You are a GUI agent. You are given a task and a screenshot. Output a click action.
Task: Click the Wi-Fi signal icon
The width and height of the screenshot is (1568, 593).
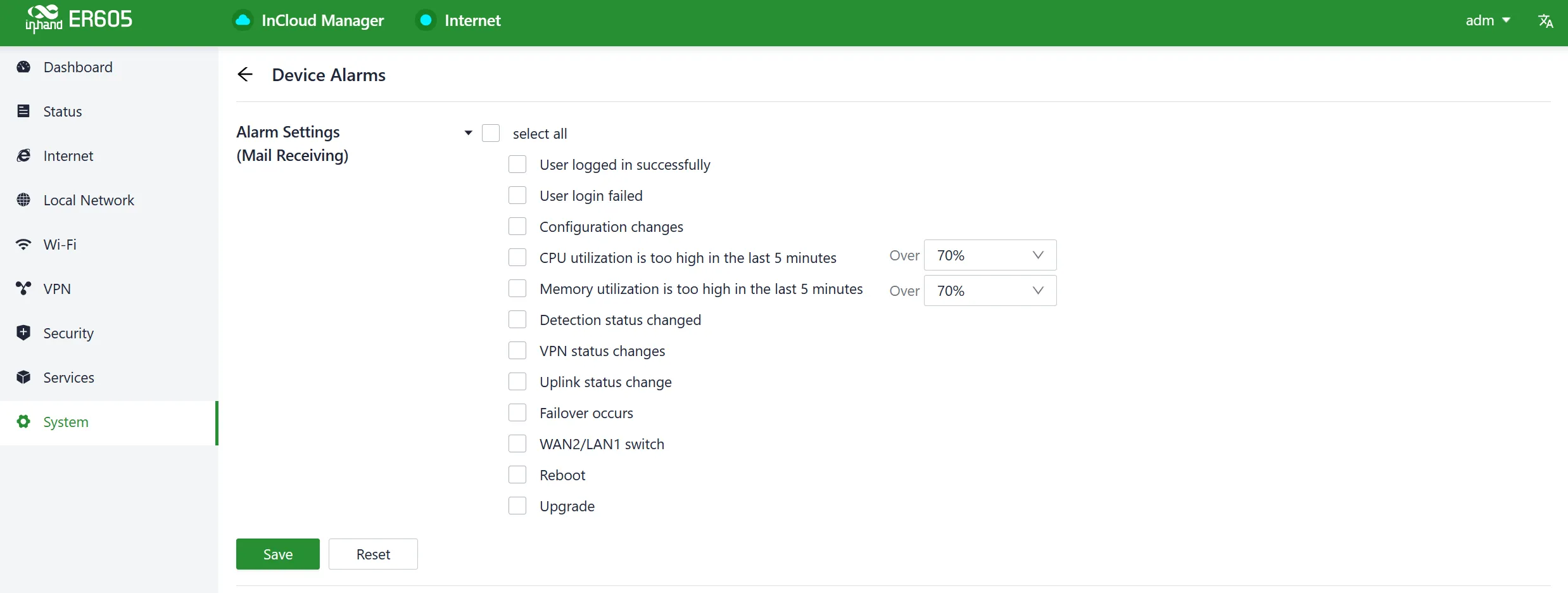23,245
